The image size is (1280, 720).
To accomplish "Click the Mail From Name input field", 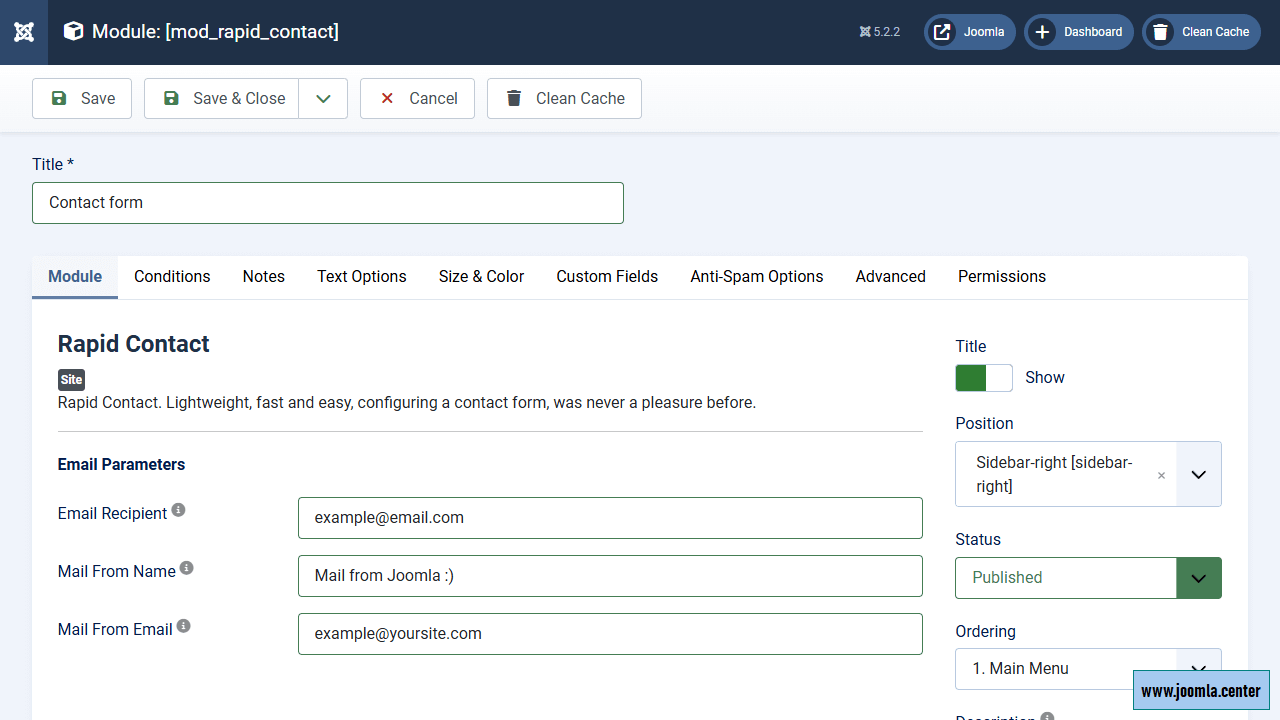I will [x=610, y=576].
